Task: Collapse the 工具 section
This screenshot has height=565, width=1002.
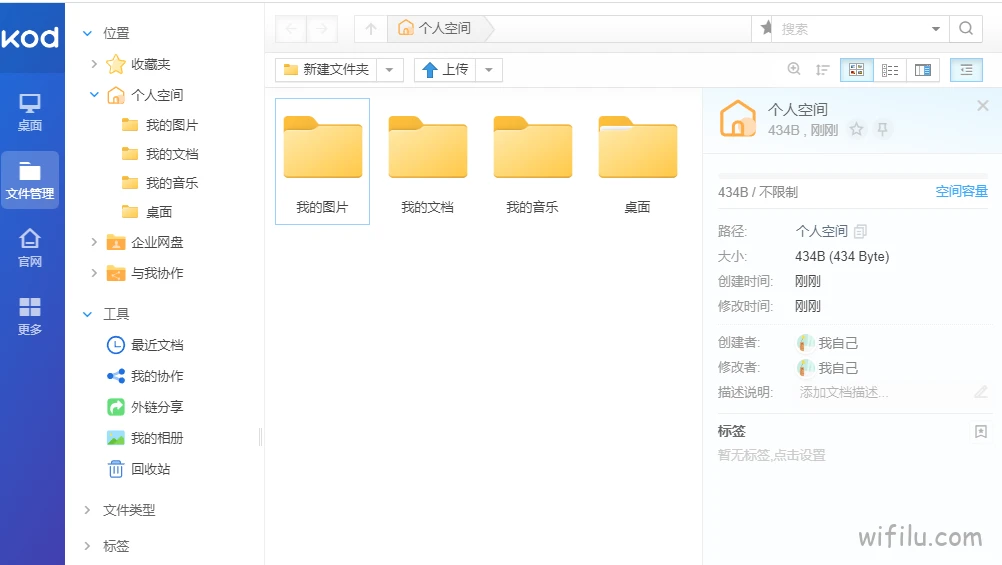Action: (88, 314)
